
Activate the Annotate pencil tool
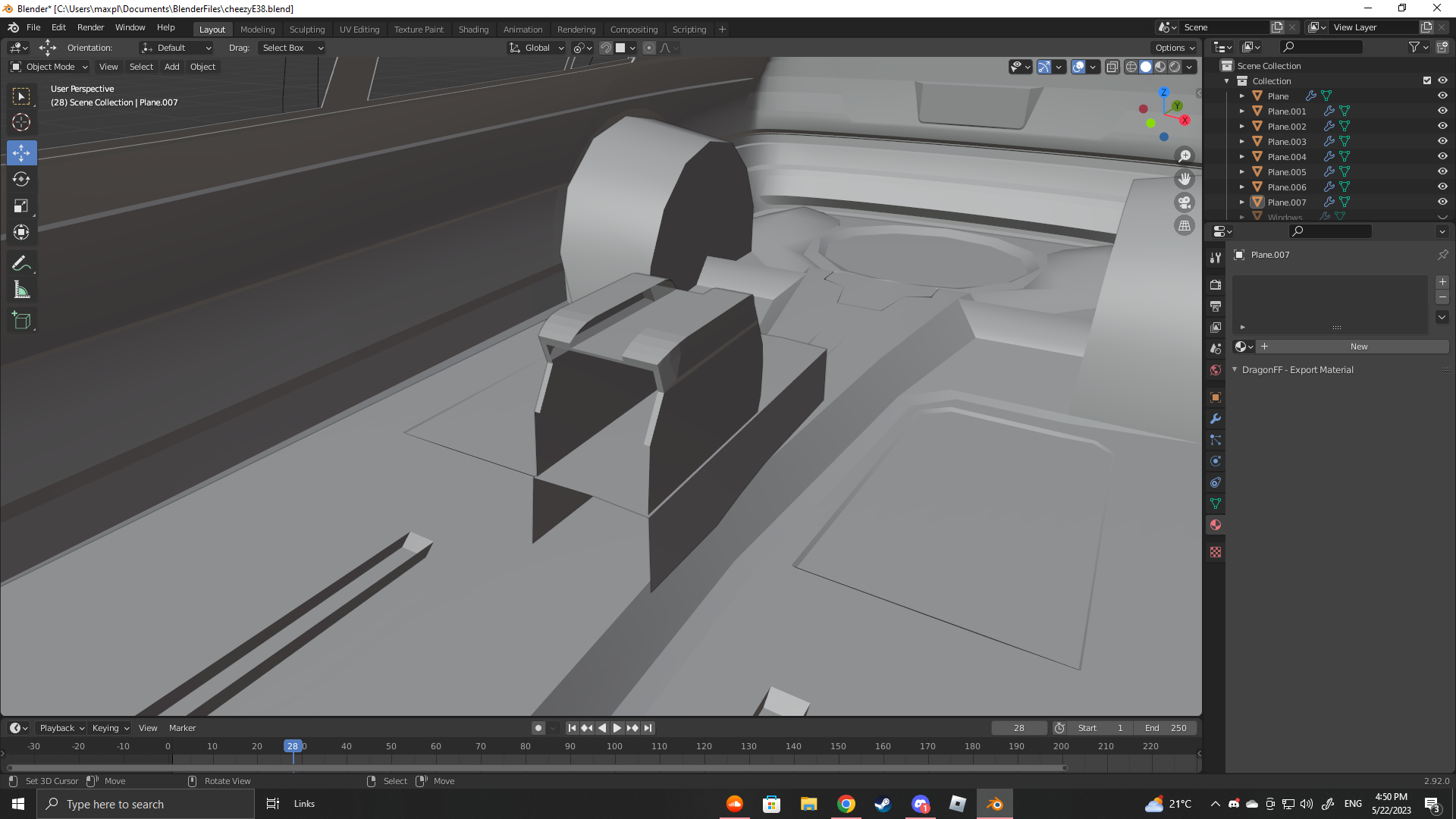21,263
